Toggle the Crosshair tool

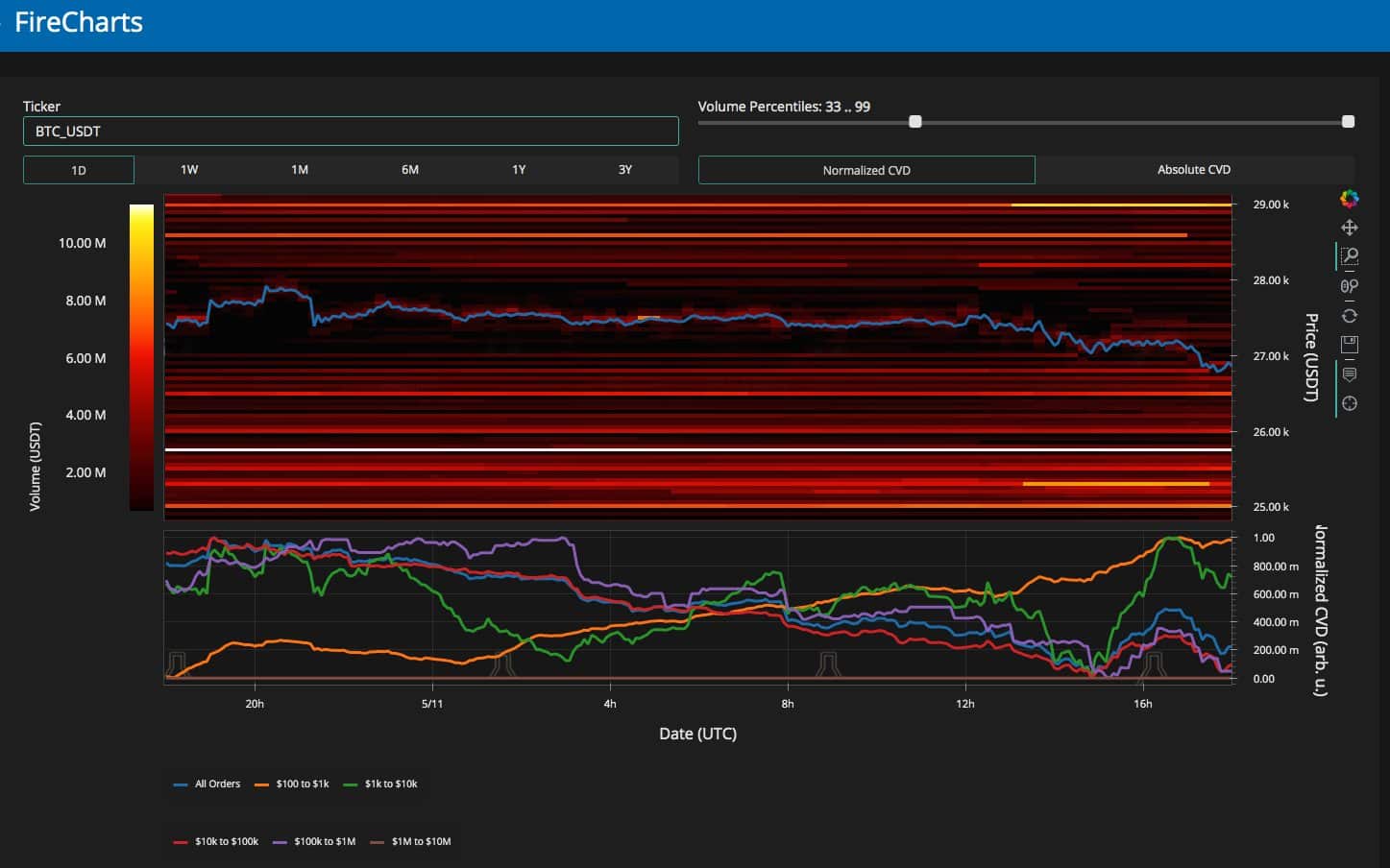coord(1350,403)
